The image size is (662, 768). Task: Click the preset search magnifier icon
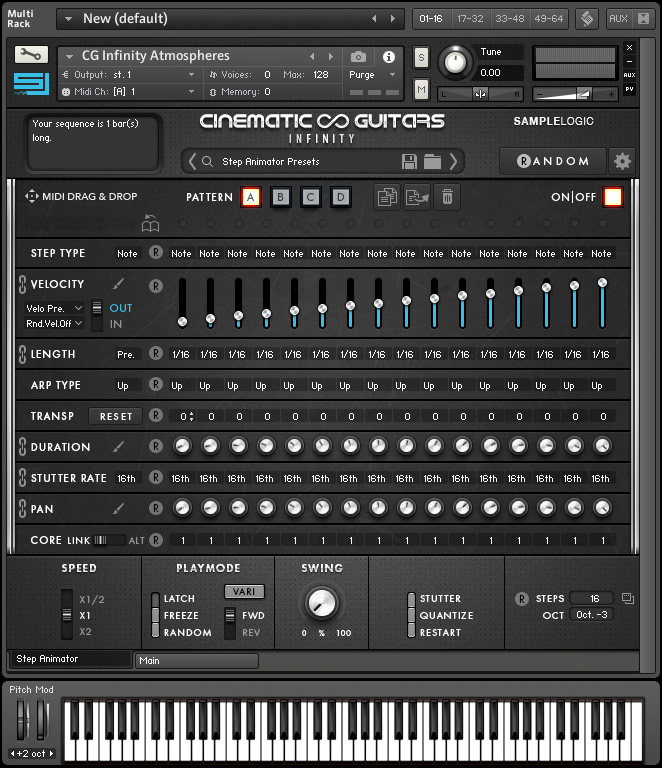pos(208,161)
